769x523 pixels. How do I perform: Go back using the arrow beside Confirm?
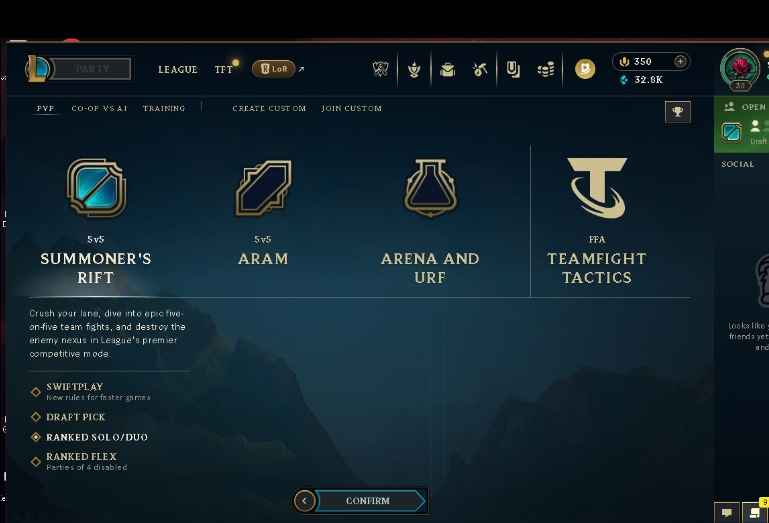304,501
